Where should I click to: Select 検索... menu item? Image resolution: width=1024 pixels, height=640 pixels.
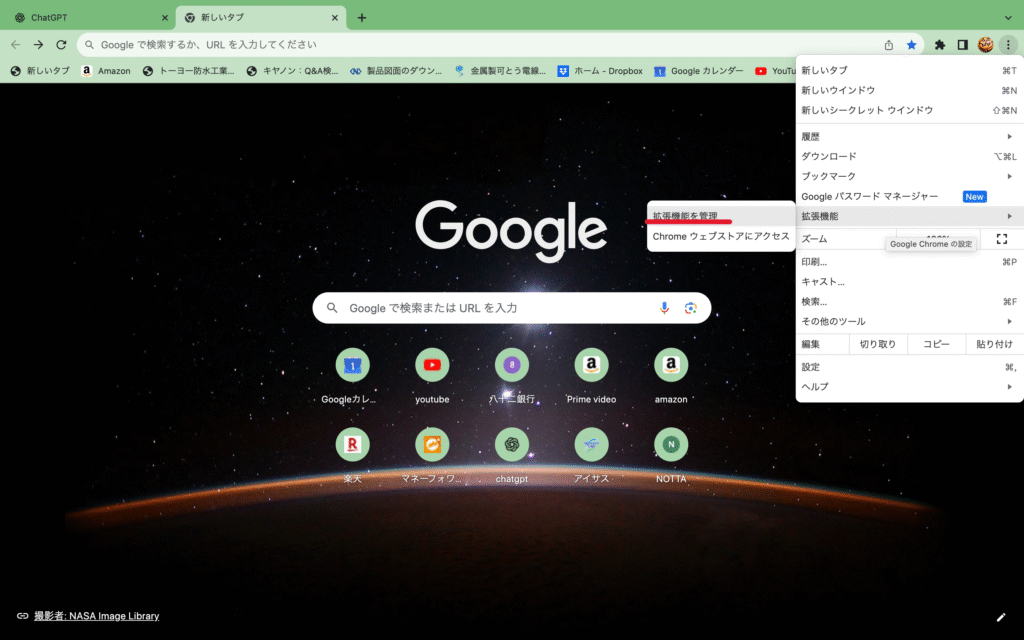coord(909,302)
